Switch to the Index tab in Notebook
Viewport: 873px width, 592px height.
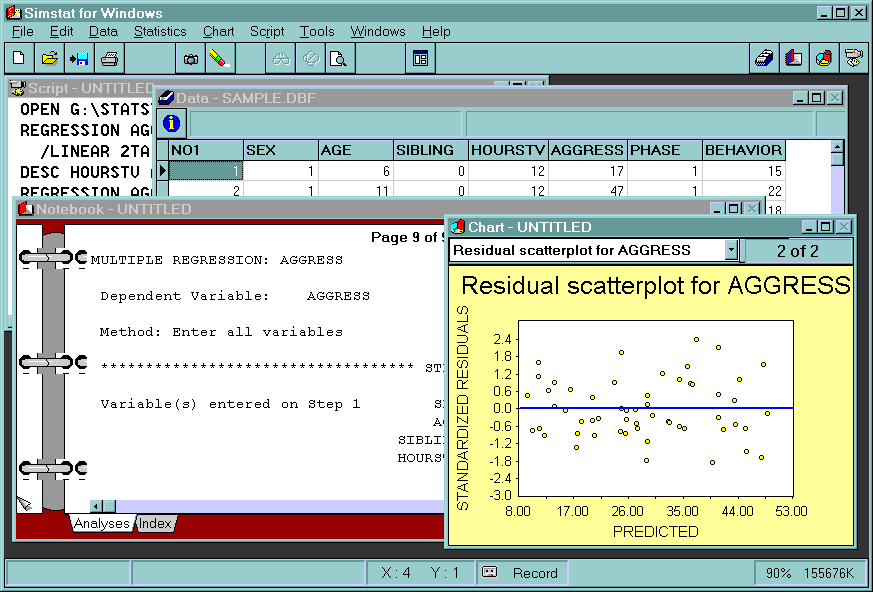(x=155, y=524)
